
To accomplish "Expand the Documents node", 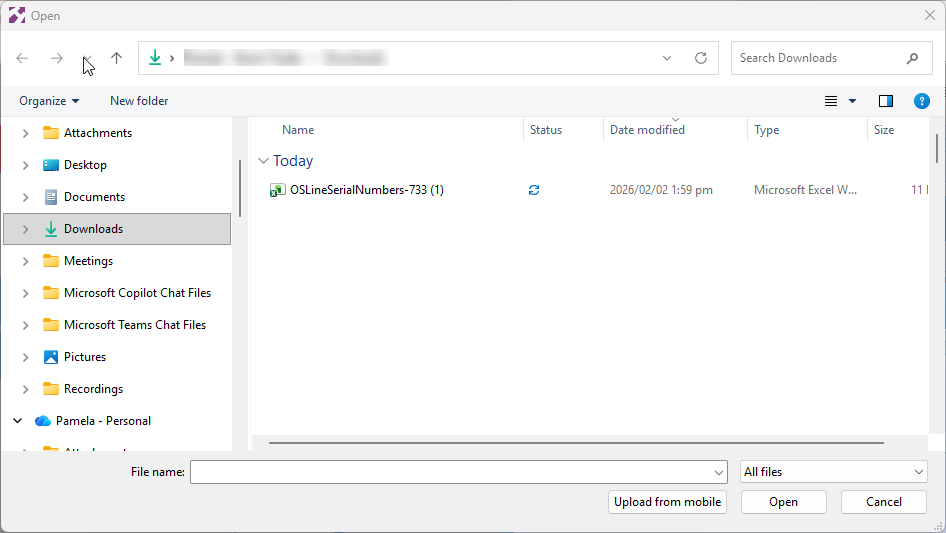I will click(25, 197).
